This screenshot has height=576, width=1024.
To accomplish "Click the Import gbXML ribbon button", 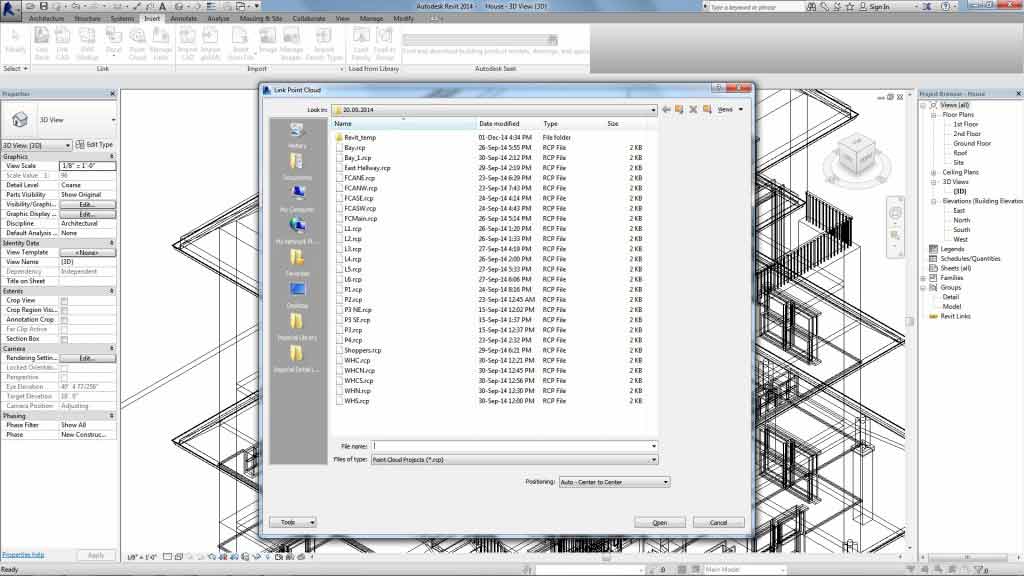I will pyautogui.click(x=210, y=44).
